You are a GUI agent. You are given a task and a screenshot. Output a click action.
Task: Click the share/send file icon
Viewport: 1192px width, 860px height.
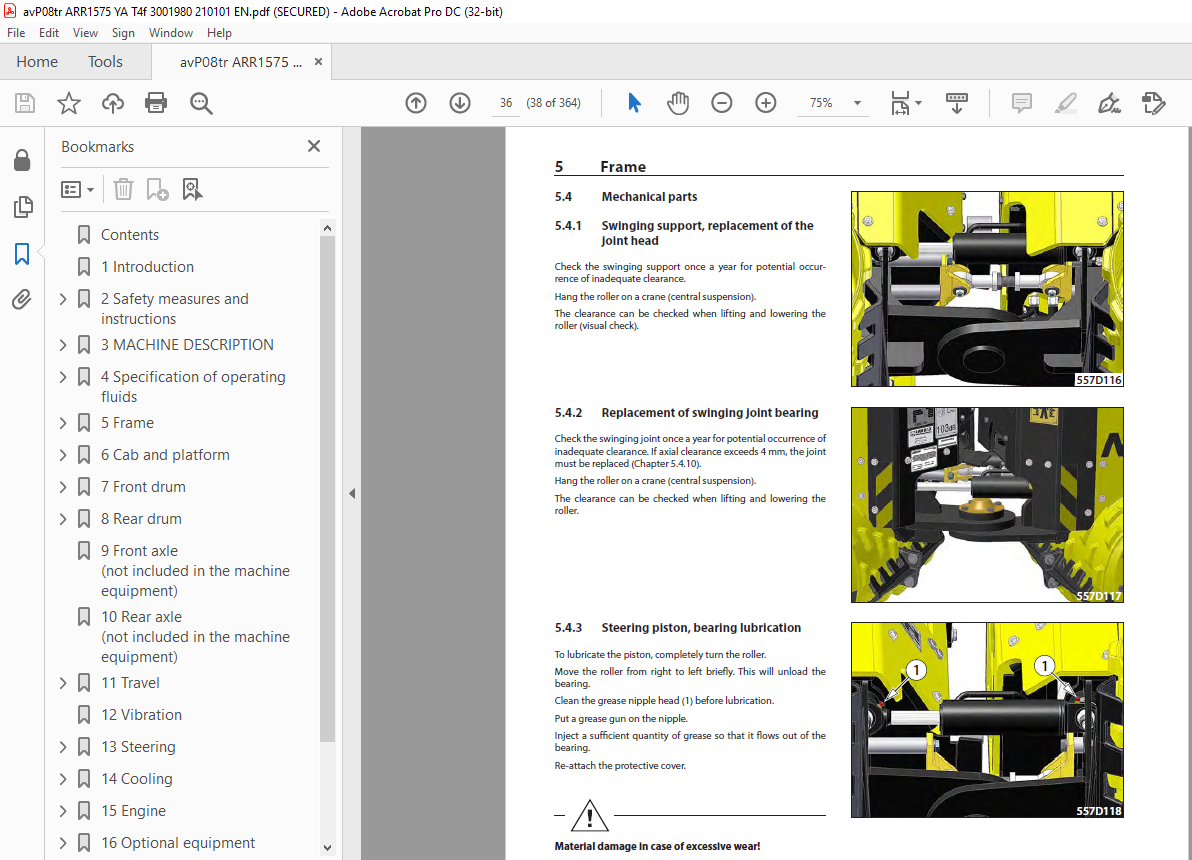pyautogui.click(x=1153, y=103)
